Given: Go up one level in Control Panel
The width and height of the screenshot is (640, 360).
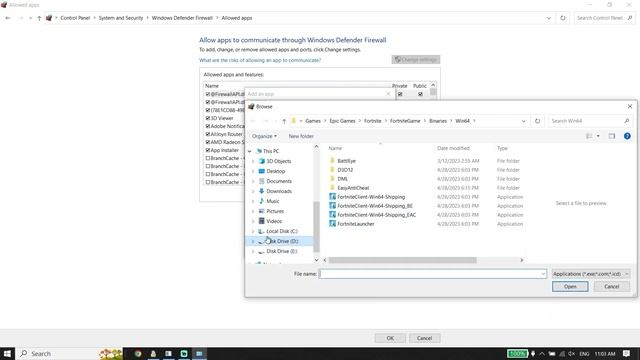Looking at the screenshot, I should click(39, 18).
